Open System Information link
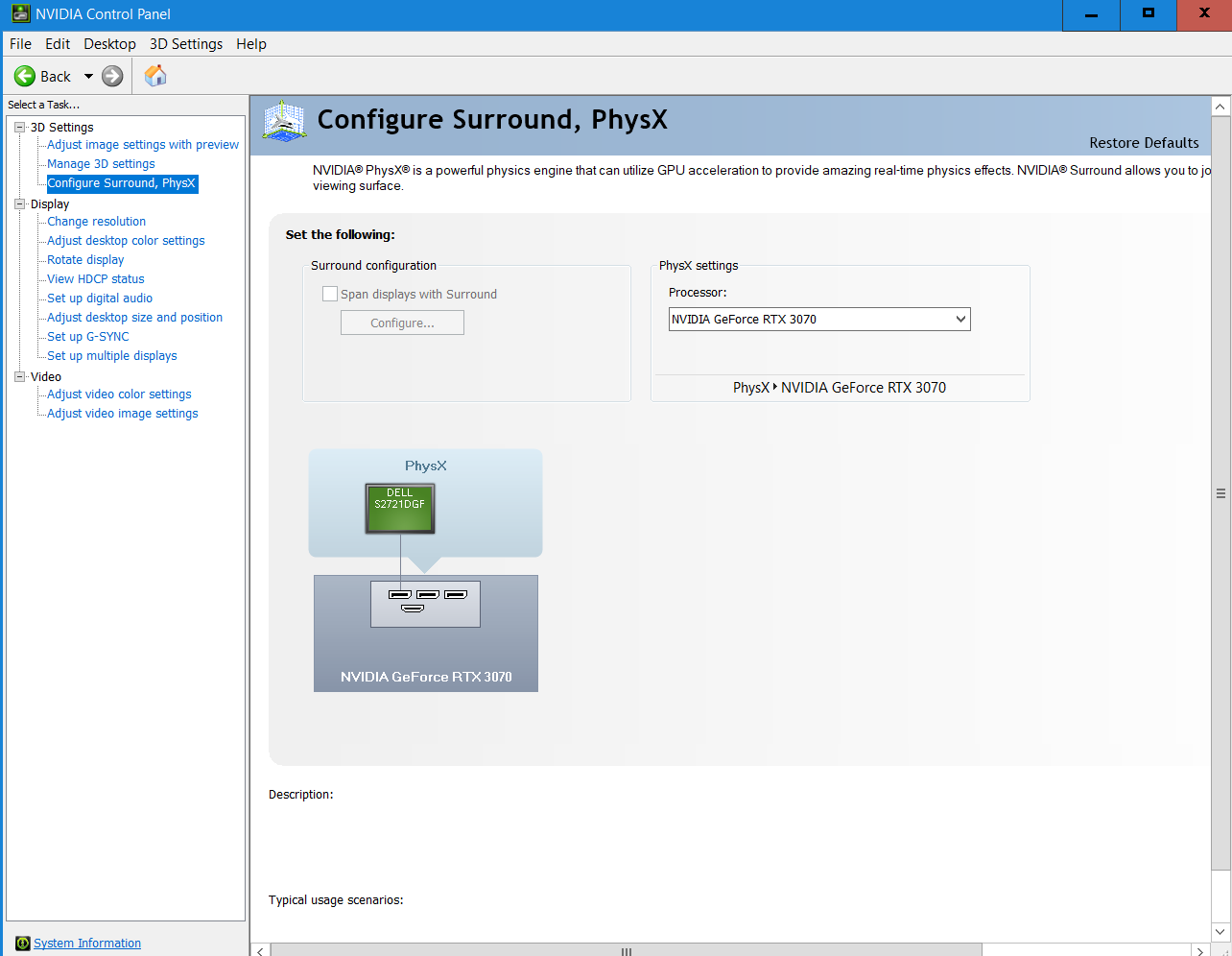1232x956 pixels. click(x=87, y=944)
